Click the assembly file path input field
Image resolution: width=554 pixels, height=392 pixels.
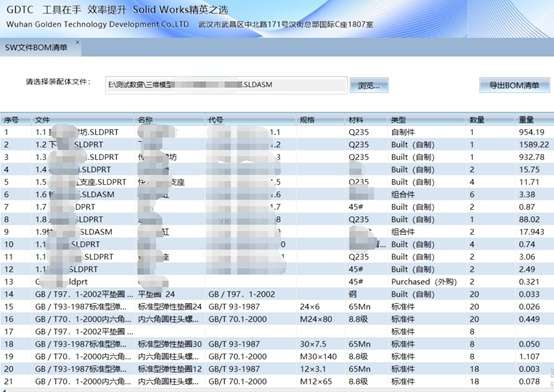226,85
